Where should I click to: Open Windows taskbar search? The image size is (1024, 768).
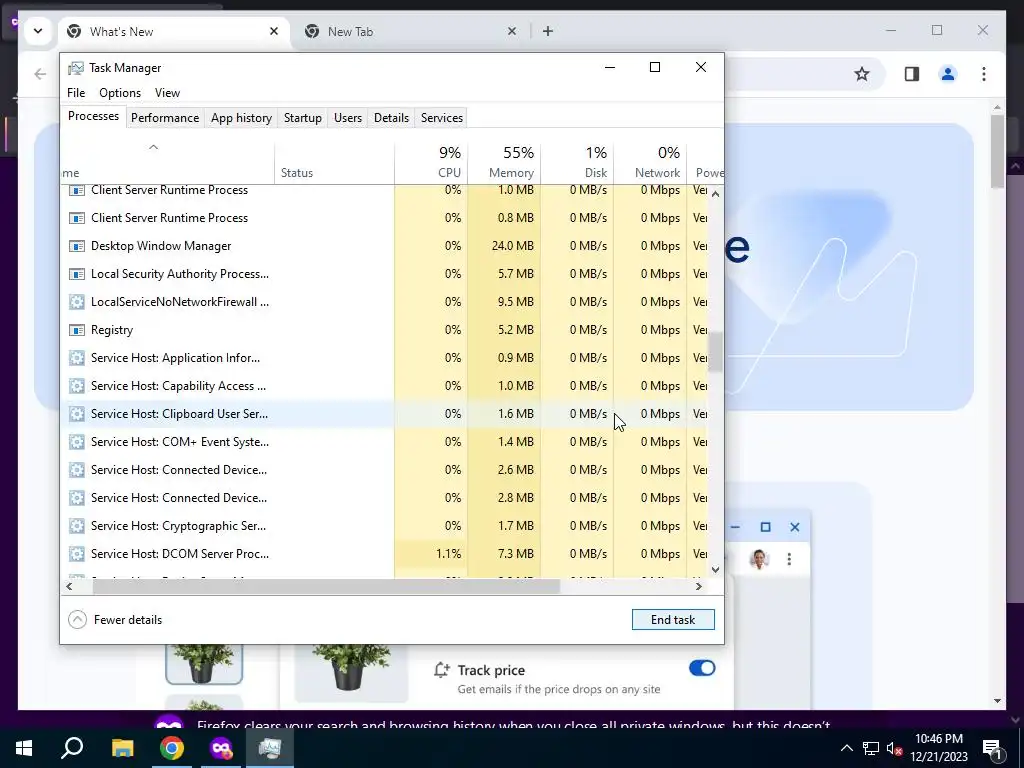coord(72,748)
